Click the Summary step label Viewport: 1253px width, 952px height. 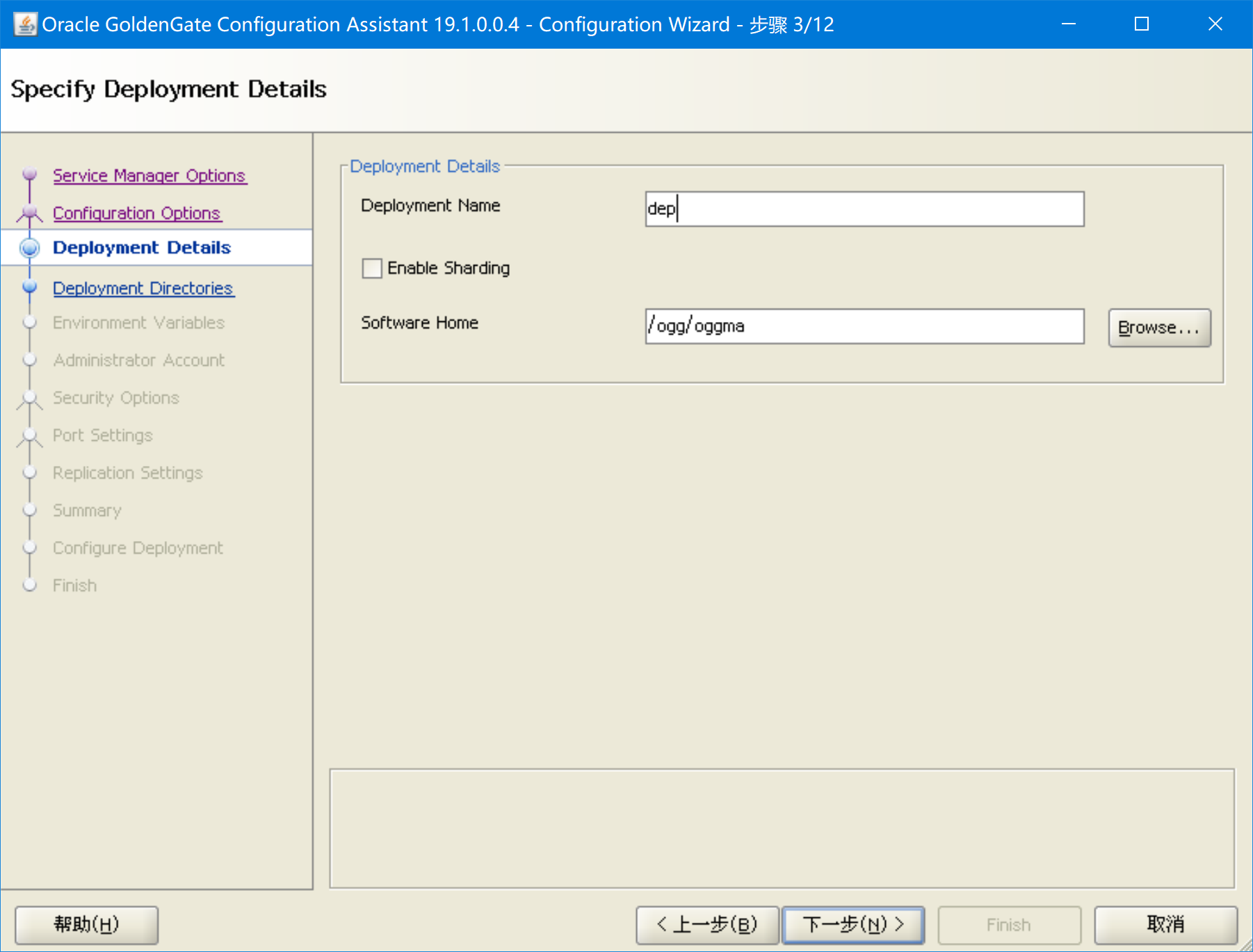pos(87,510)
